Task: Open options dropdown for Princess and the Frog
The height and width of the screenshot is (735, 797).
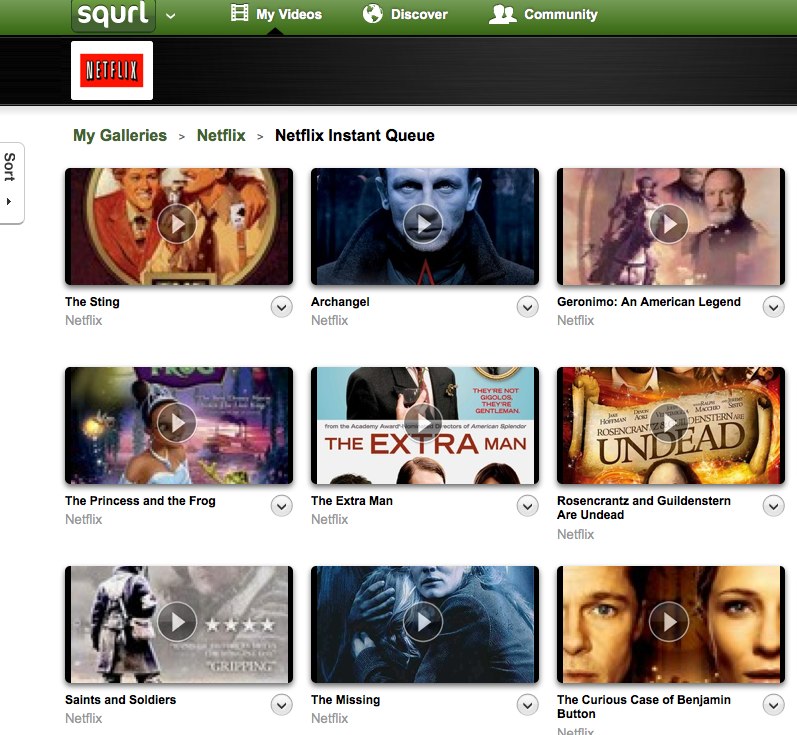Action: (282, 506)
